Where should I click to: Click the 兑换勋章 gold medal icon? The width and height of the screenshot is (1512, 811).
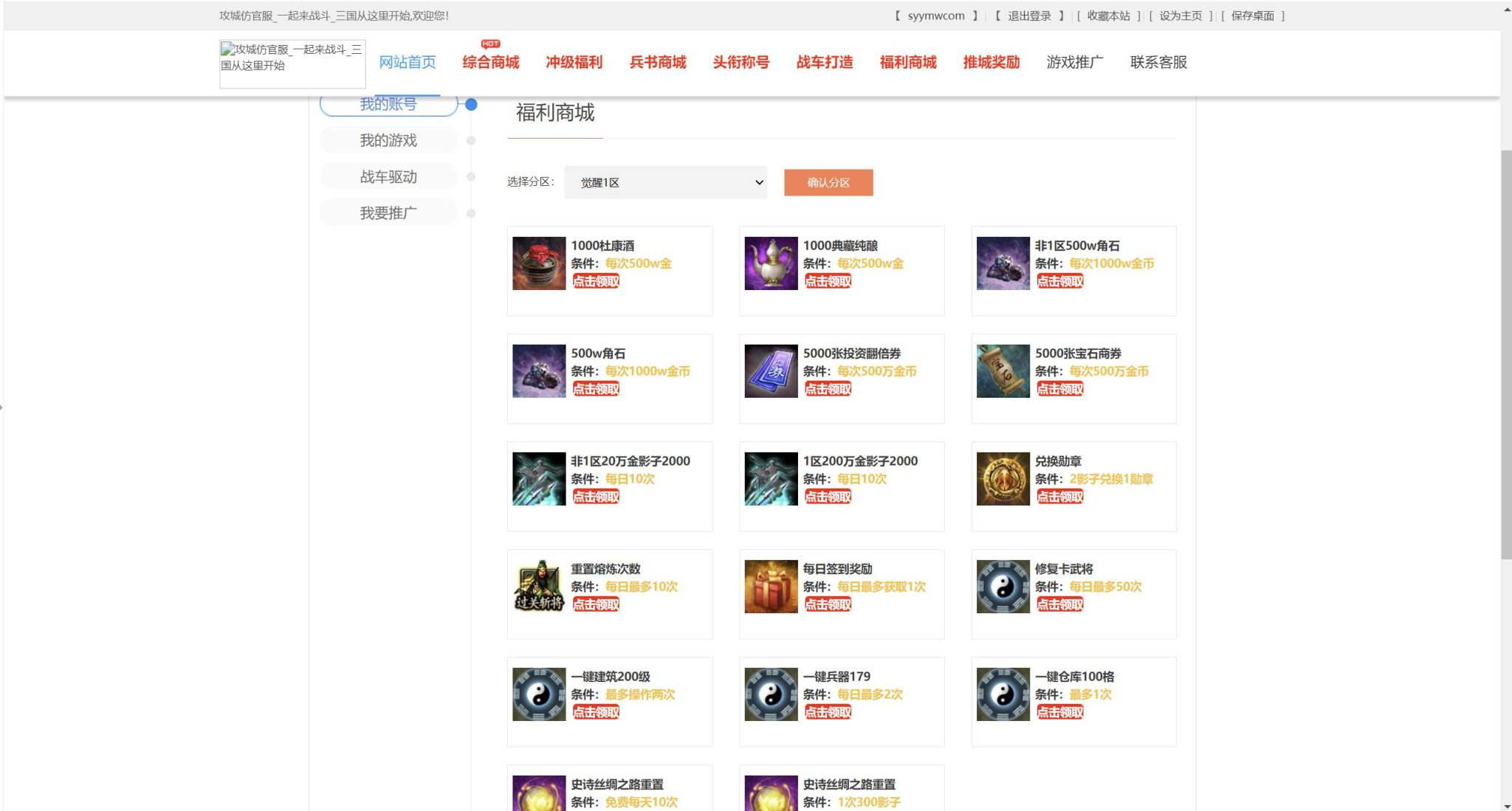1003,479
